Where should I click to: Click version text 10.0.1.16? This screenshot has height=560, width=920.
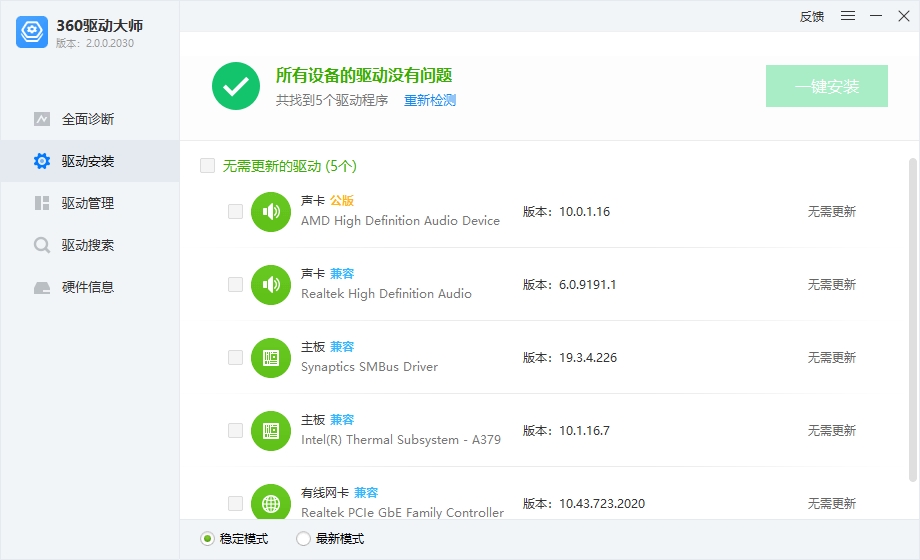[x=584, y=212]
